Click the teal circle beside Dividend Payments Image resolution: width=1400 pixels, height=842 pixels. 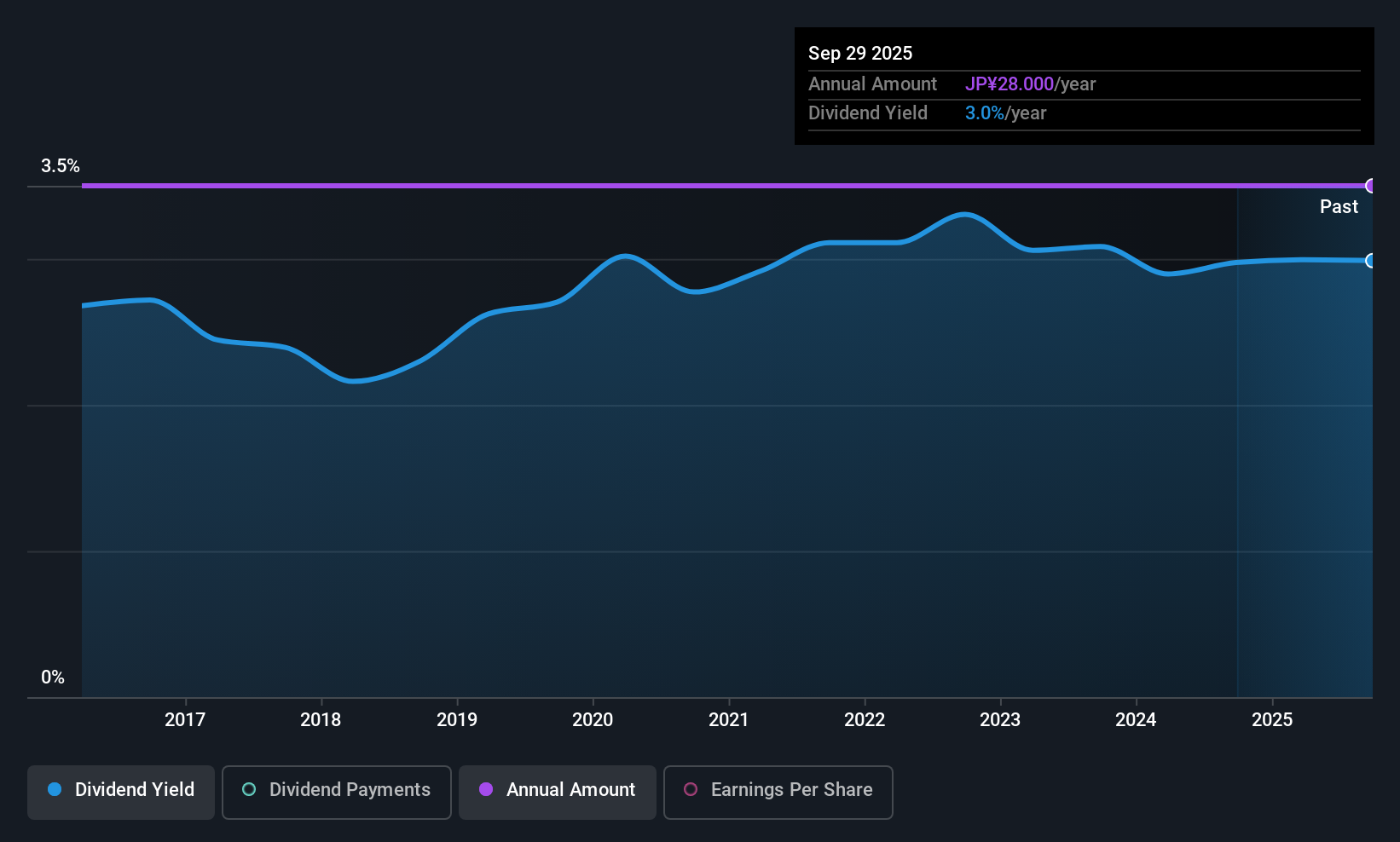249,790
